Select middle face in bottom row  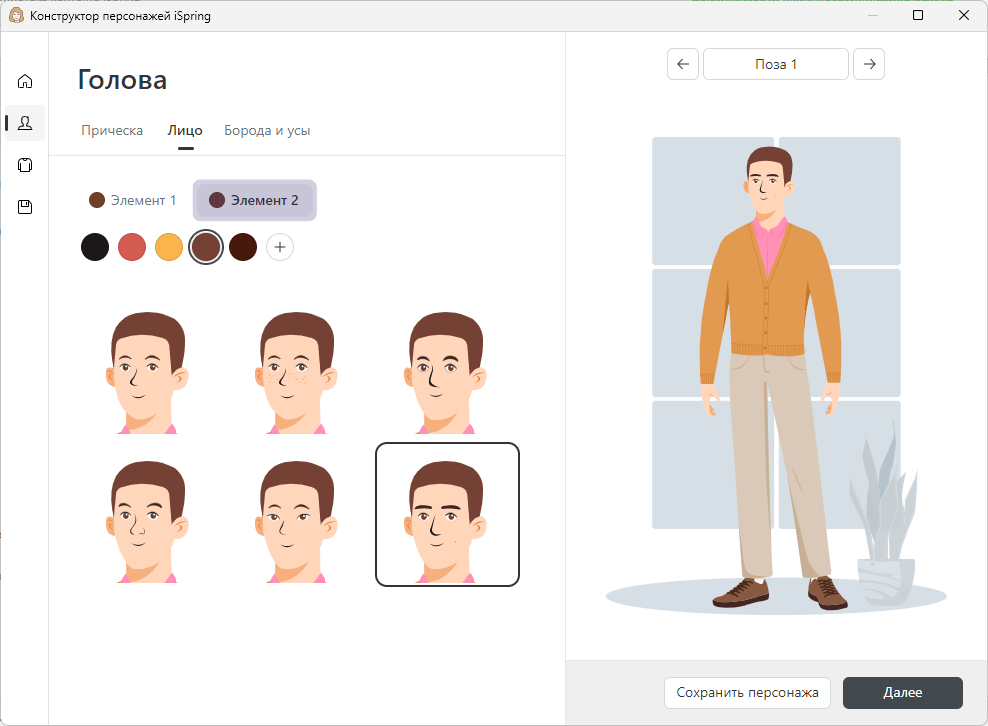click(296, 521)
